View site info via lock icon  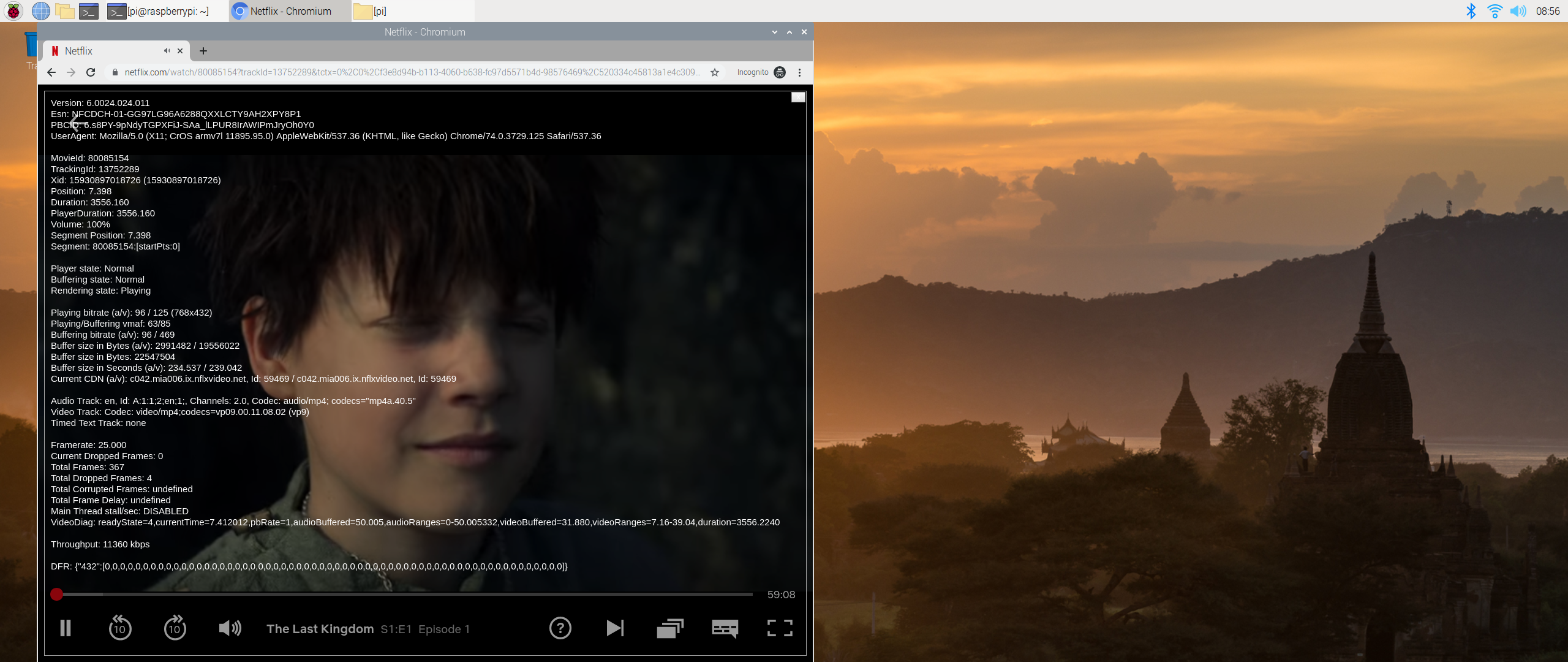coord(115,72)
